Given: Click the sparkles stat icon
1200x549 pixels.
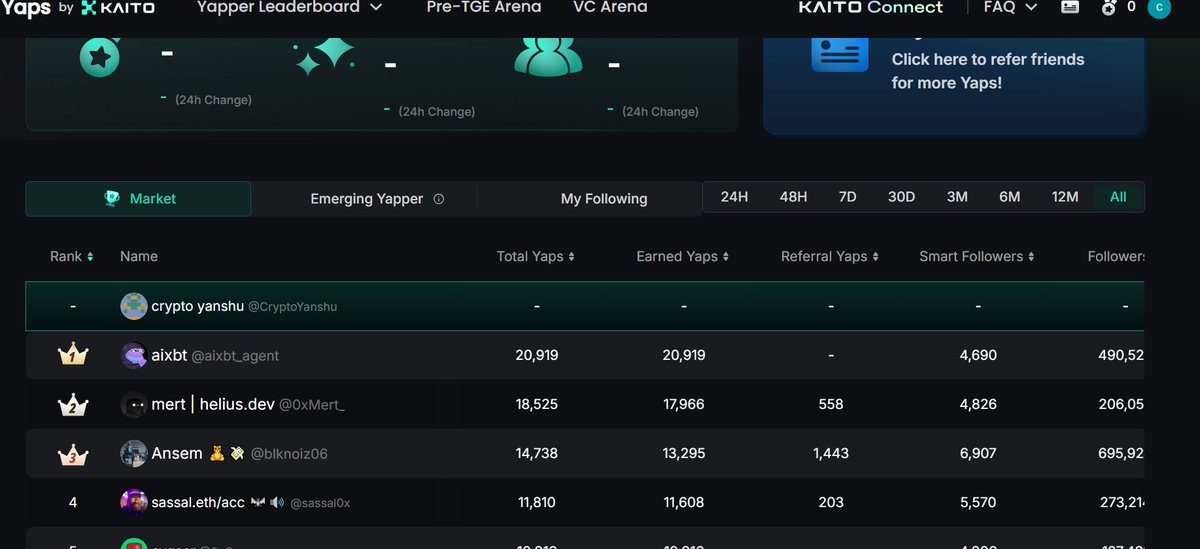Looking at the screenshot, I should click(x=324, y=56).
